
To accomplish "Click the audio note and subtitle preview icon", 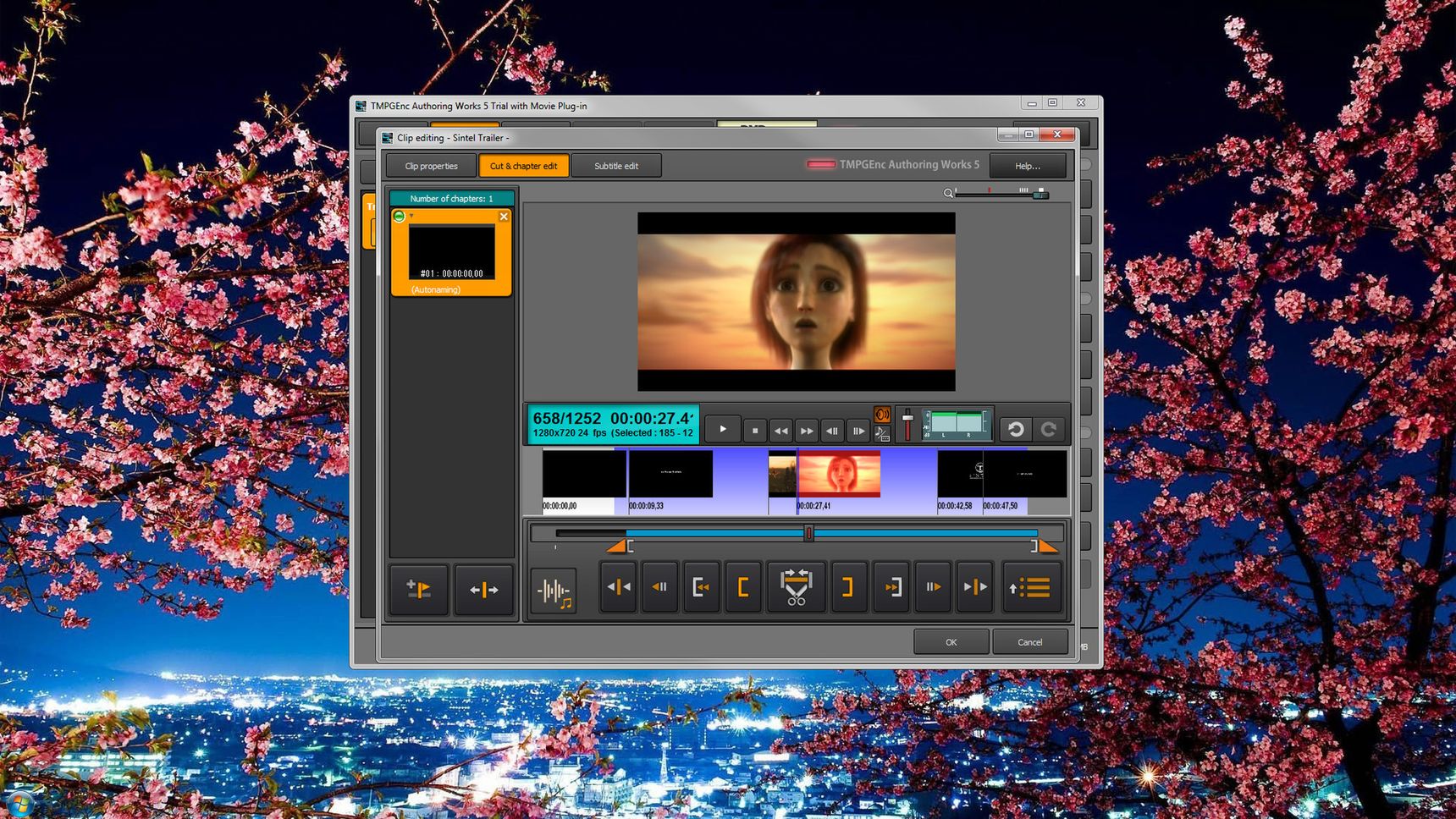I will [882, 434].
